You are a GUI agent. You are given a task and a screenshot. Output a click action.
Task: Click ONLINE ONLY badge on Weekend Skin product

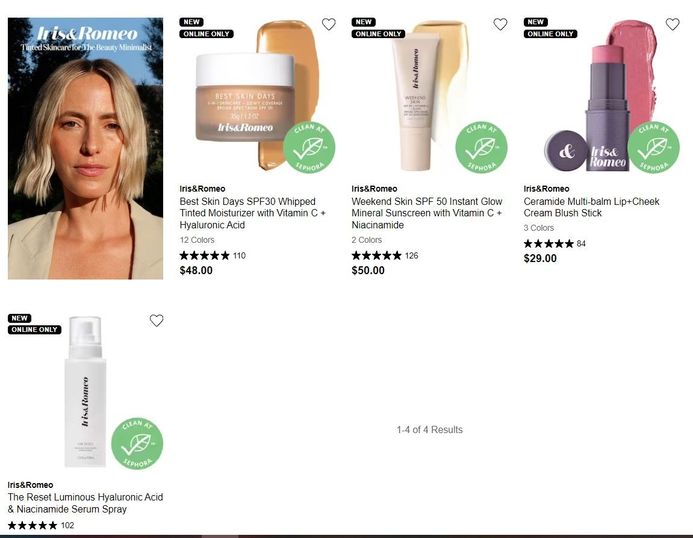pyautogui.click(x=378, y=34)
